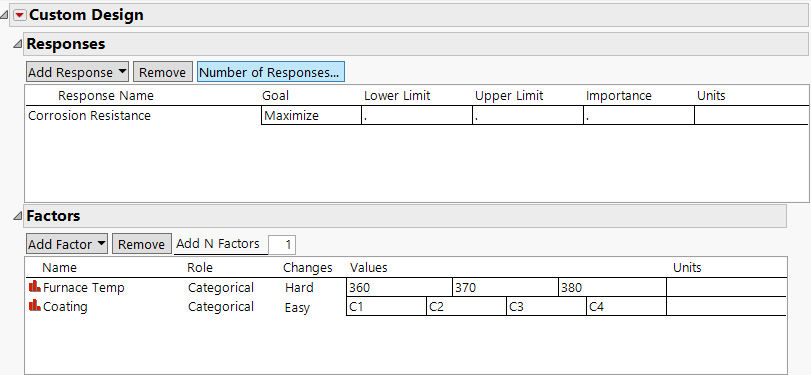Edit the Add N Factors number field
This screenshot has height=375, width=811.
(x=282, y=245)
